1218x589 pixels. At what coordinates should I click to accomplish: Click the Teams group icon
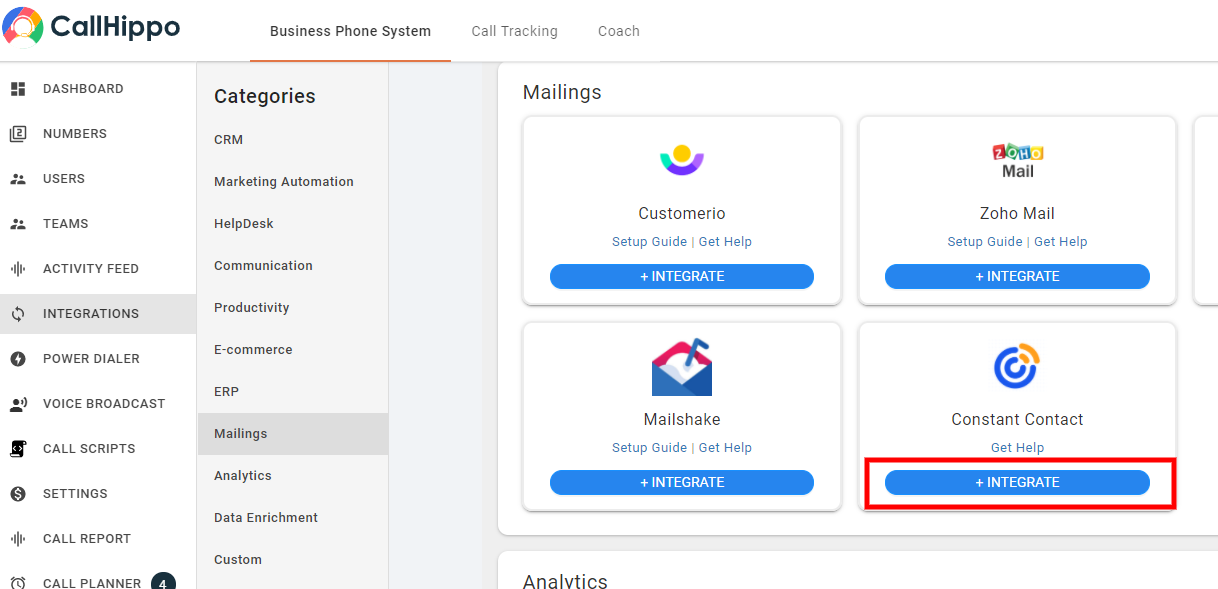click(17, 224)
